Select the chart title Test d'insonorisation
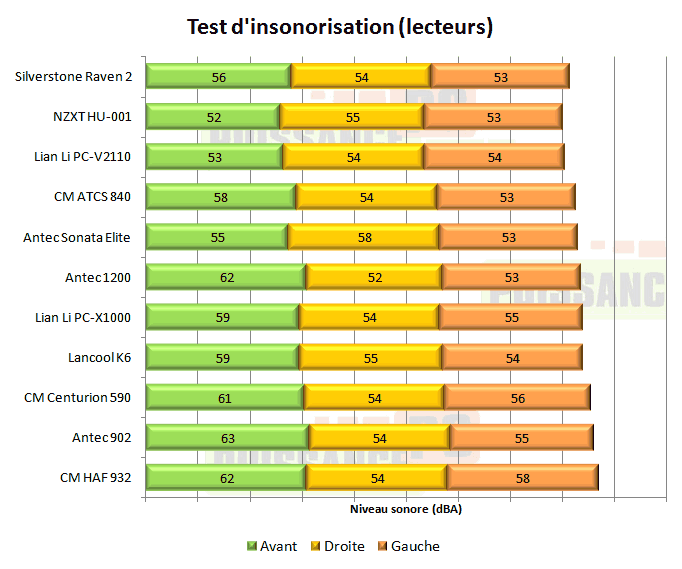Viewport: 682px width, 569px height. pyautogui.click(x=340, y=27)
